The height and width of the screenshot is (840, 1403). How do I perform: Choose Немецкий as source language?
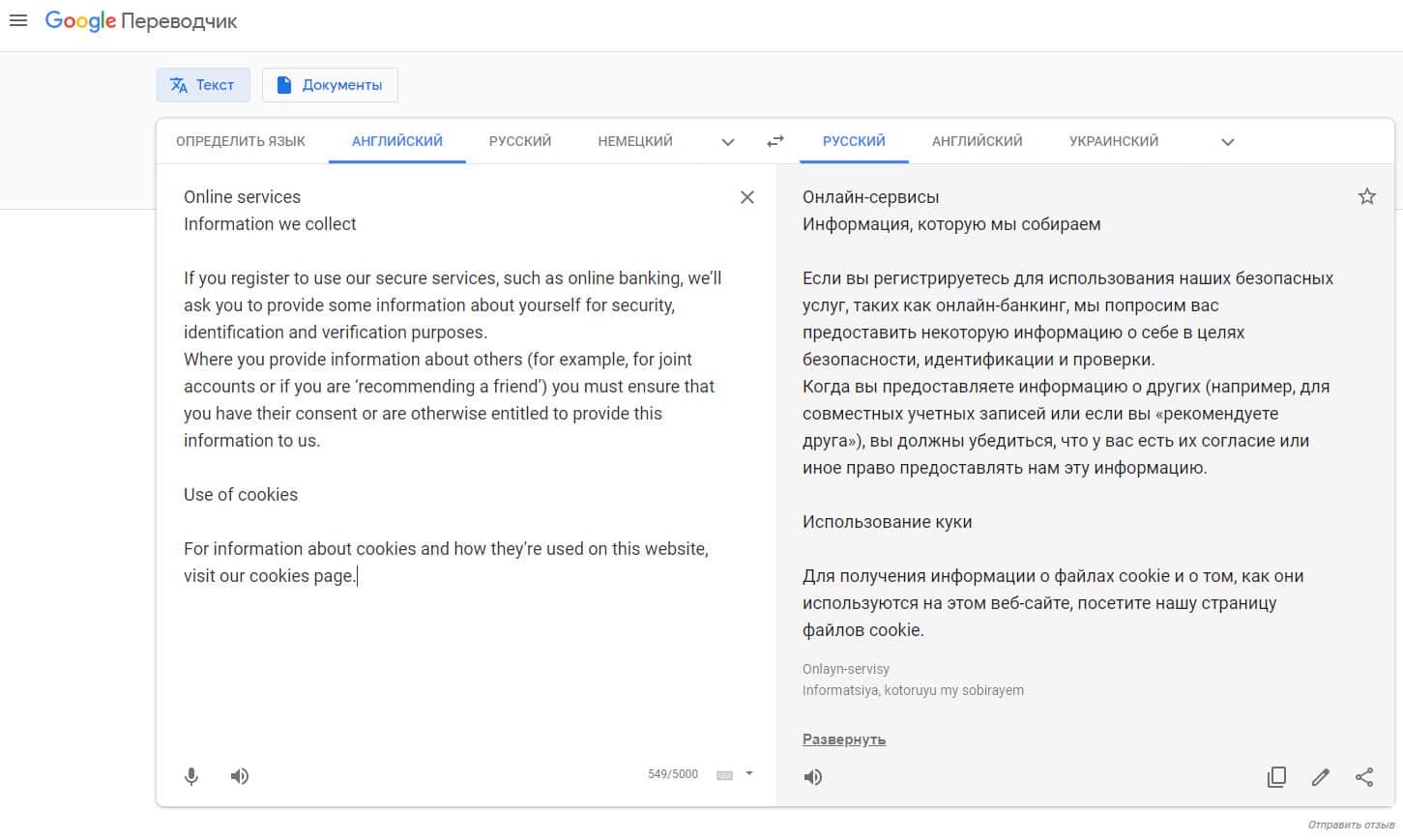click(635, 141)
